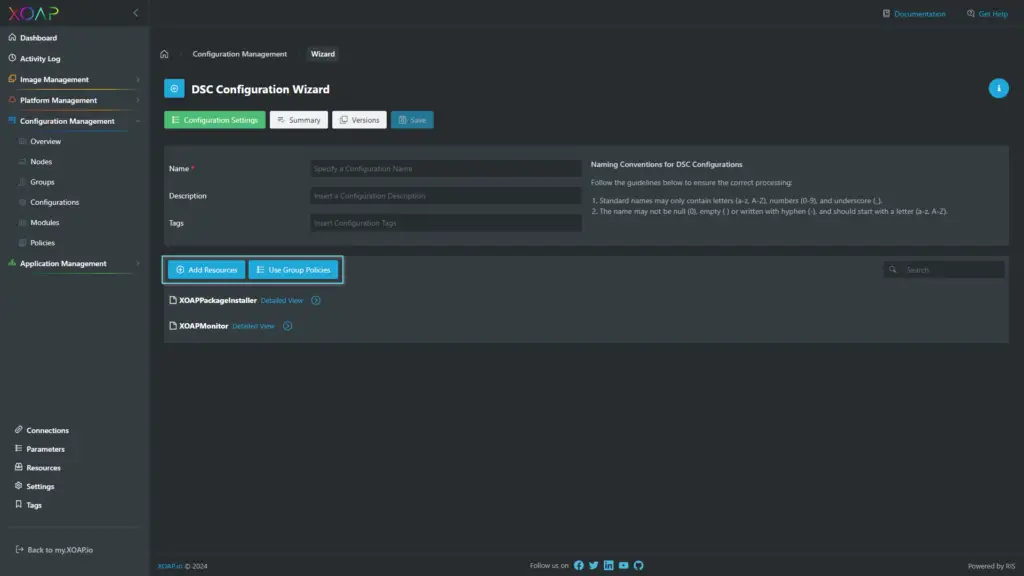
Task: Click the resource Search field
Action: (x=944, y=270)
